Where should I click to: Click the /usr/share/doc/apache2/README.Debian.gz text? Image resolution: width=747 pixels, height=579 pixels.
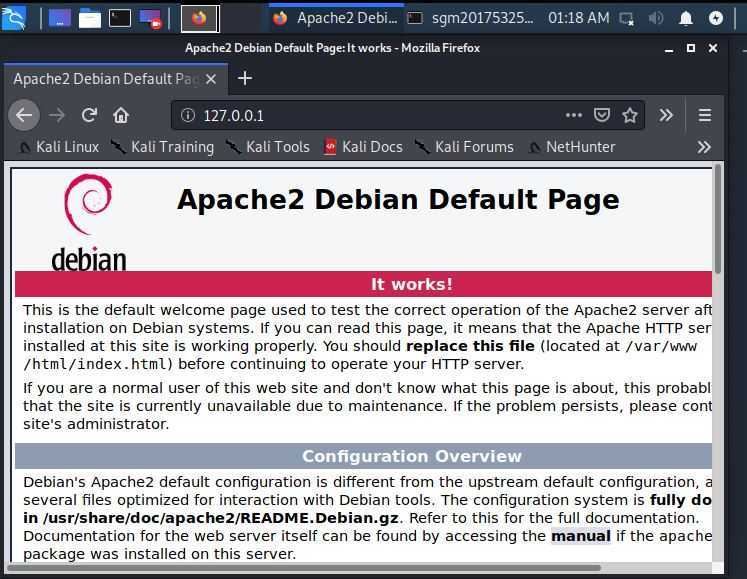pos(221,518)
